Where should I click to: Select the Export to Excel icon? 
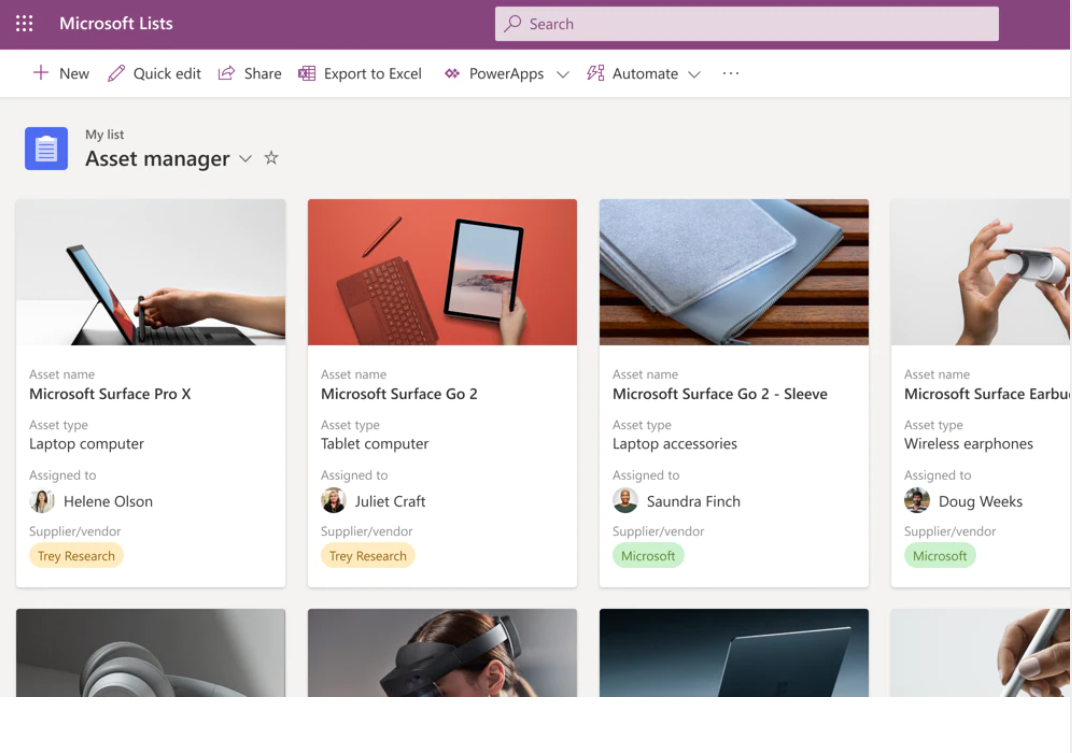[x=307, y=72]
